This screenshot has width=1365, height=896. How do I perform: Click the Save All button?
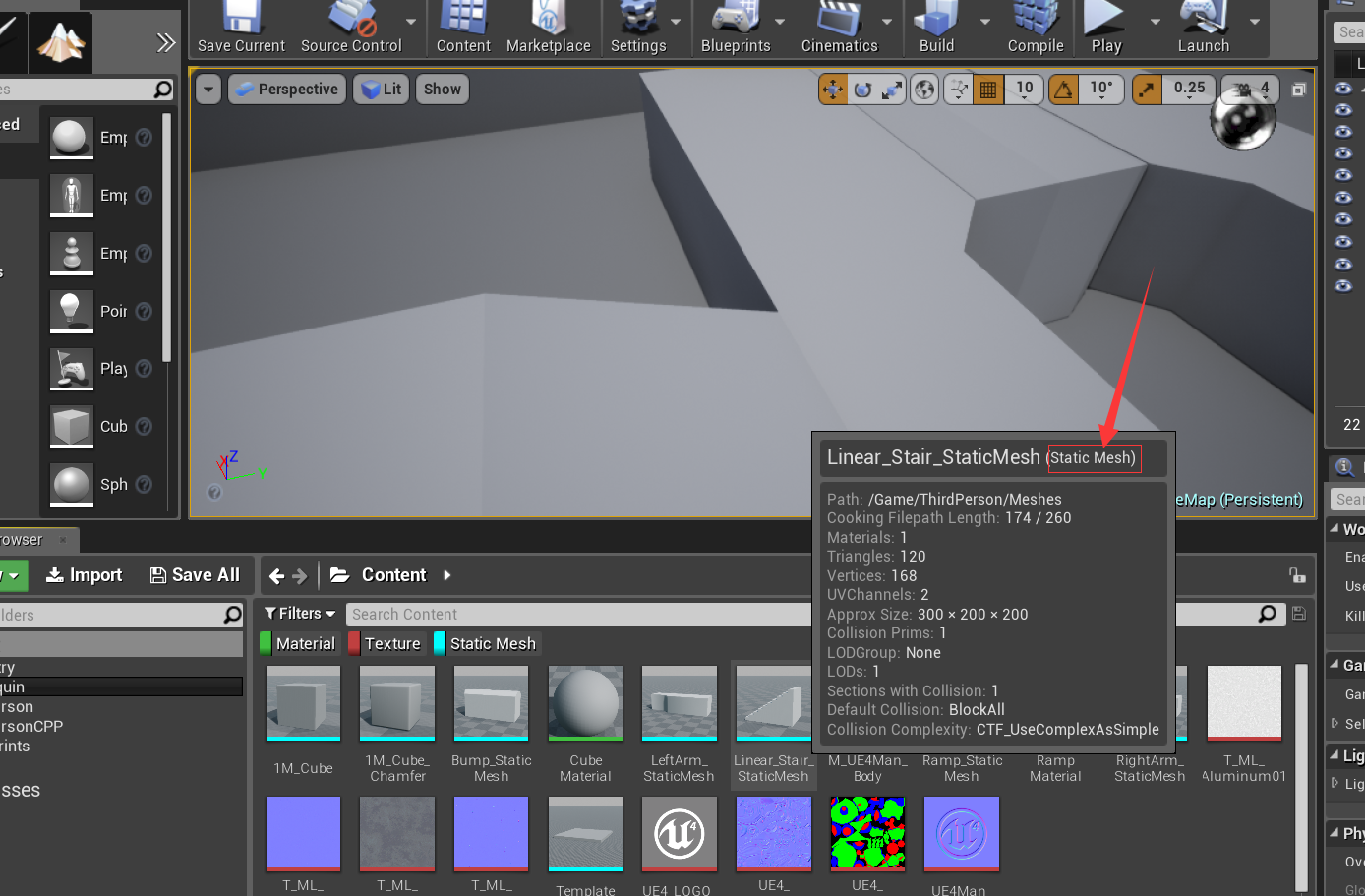(194, 574)
